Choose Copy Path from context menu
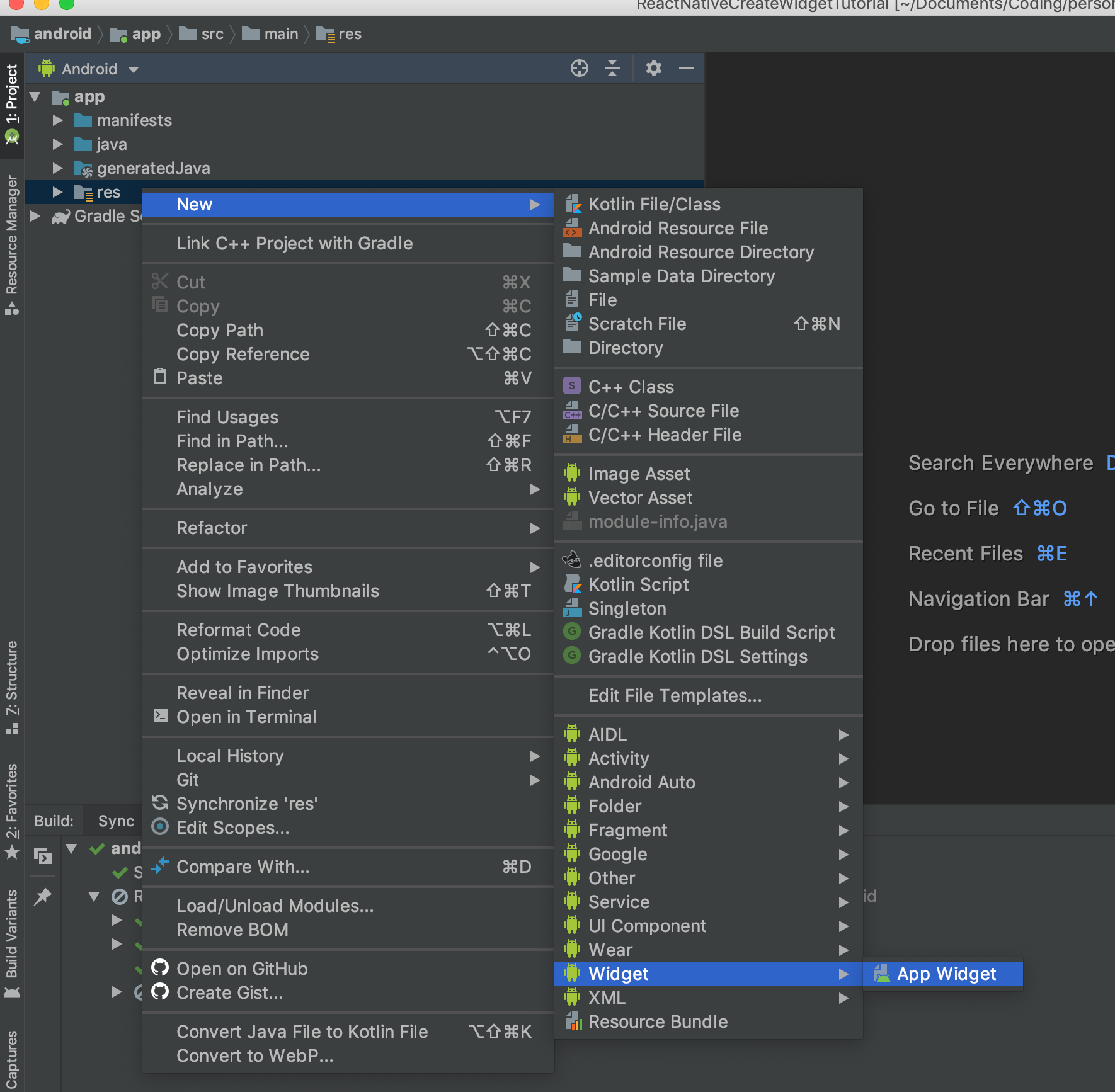 (348, 330)
